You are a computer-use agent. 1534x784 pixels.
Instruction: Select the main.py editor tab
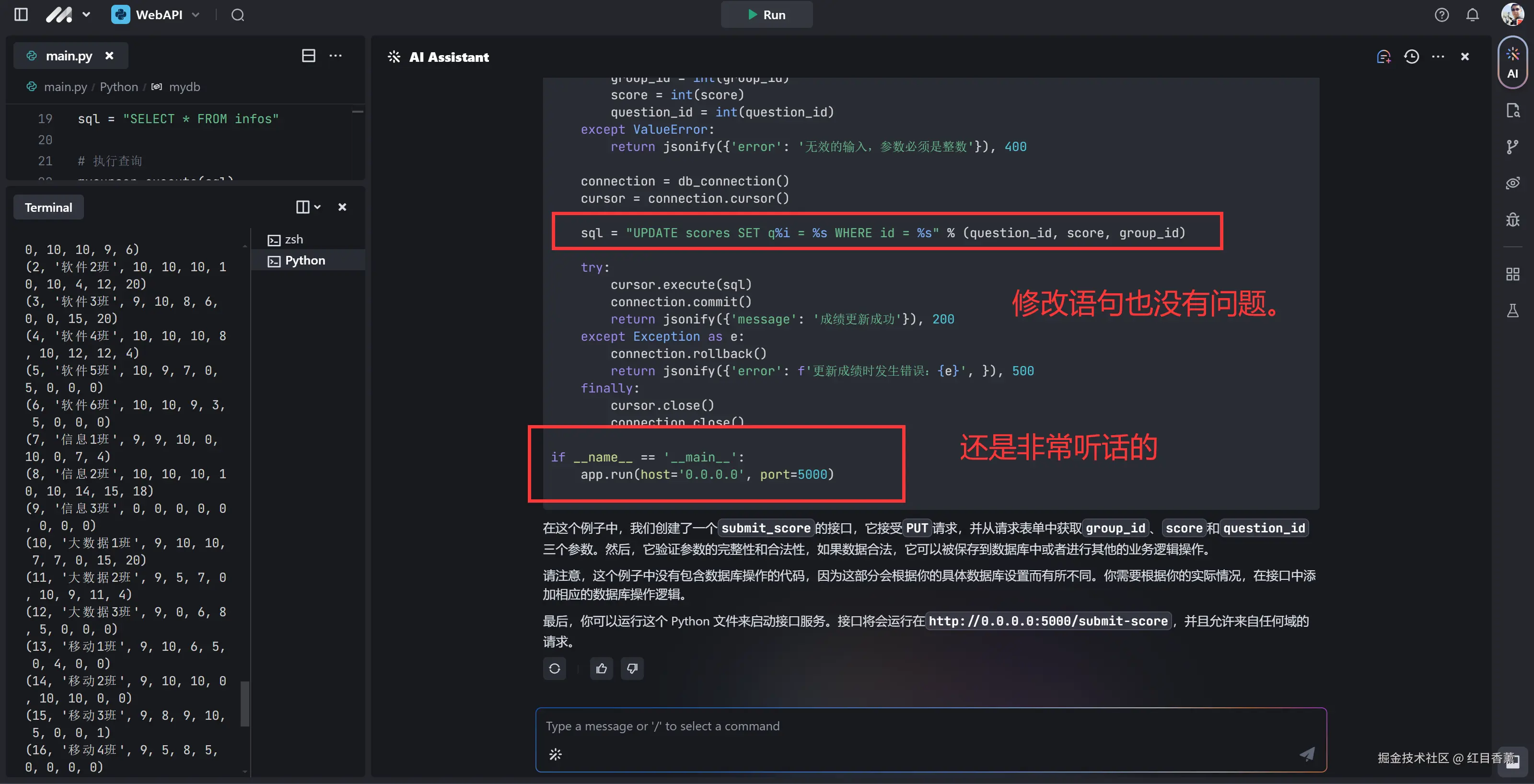pyautogui.click(x=69, y=56)
